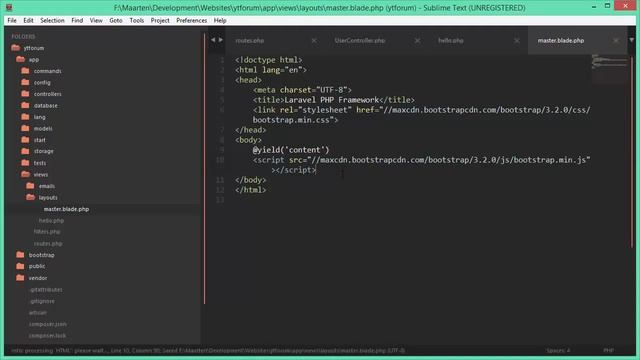Expand the commands folder
Image resolution: width=640 pixels, height=360 pixels.
point(25,71)
